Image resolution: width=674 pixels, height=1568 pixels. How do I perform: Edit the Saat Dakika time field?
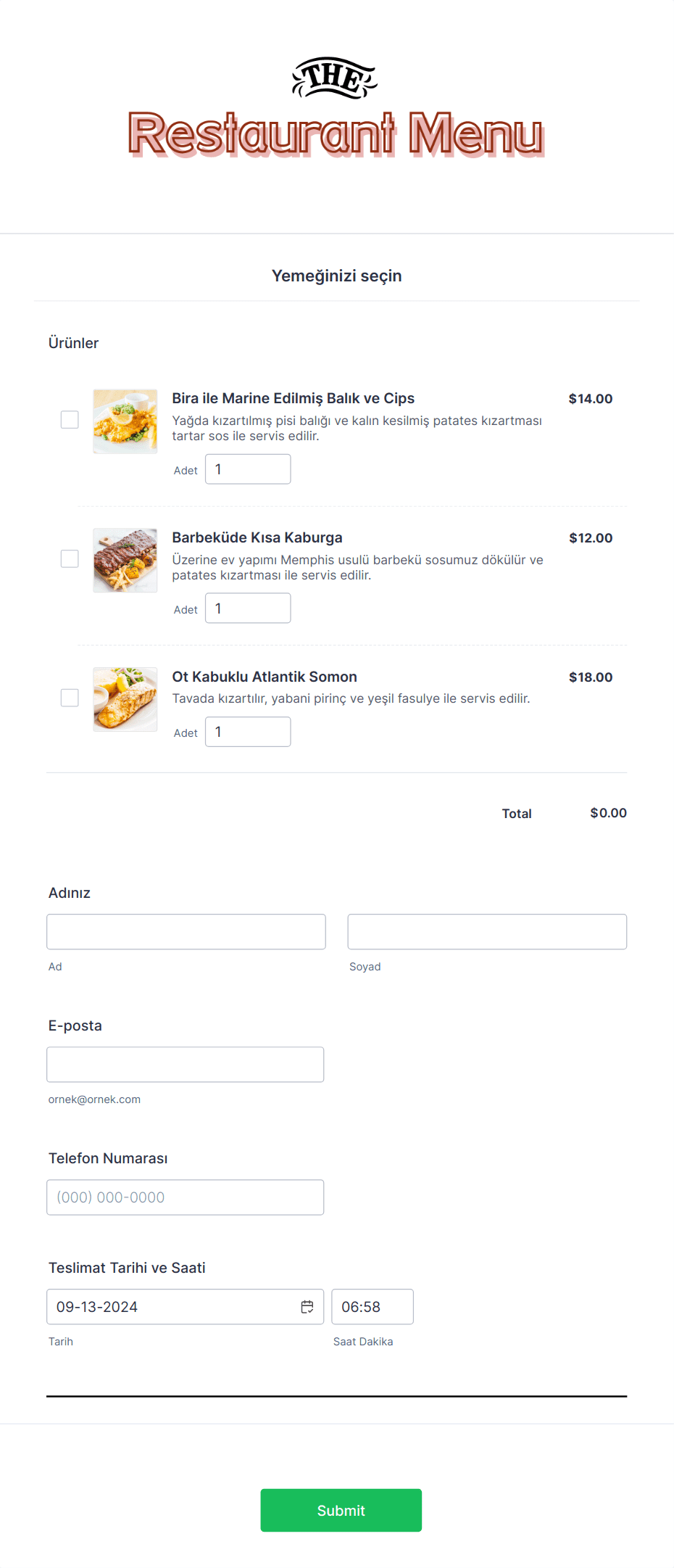[x=373, y=1307]
